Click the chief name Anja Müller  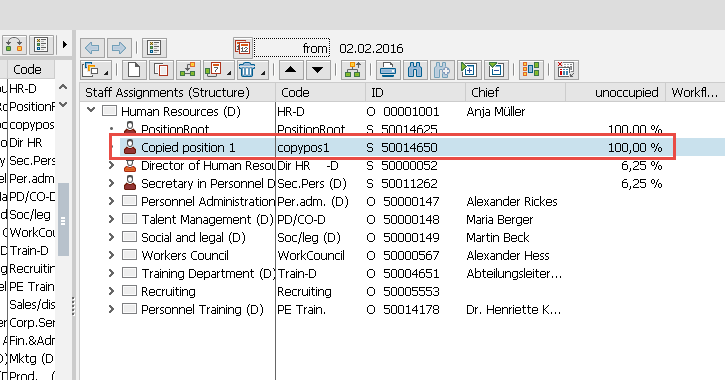click(496, 111)
